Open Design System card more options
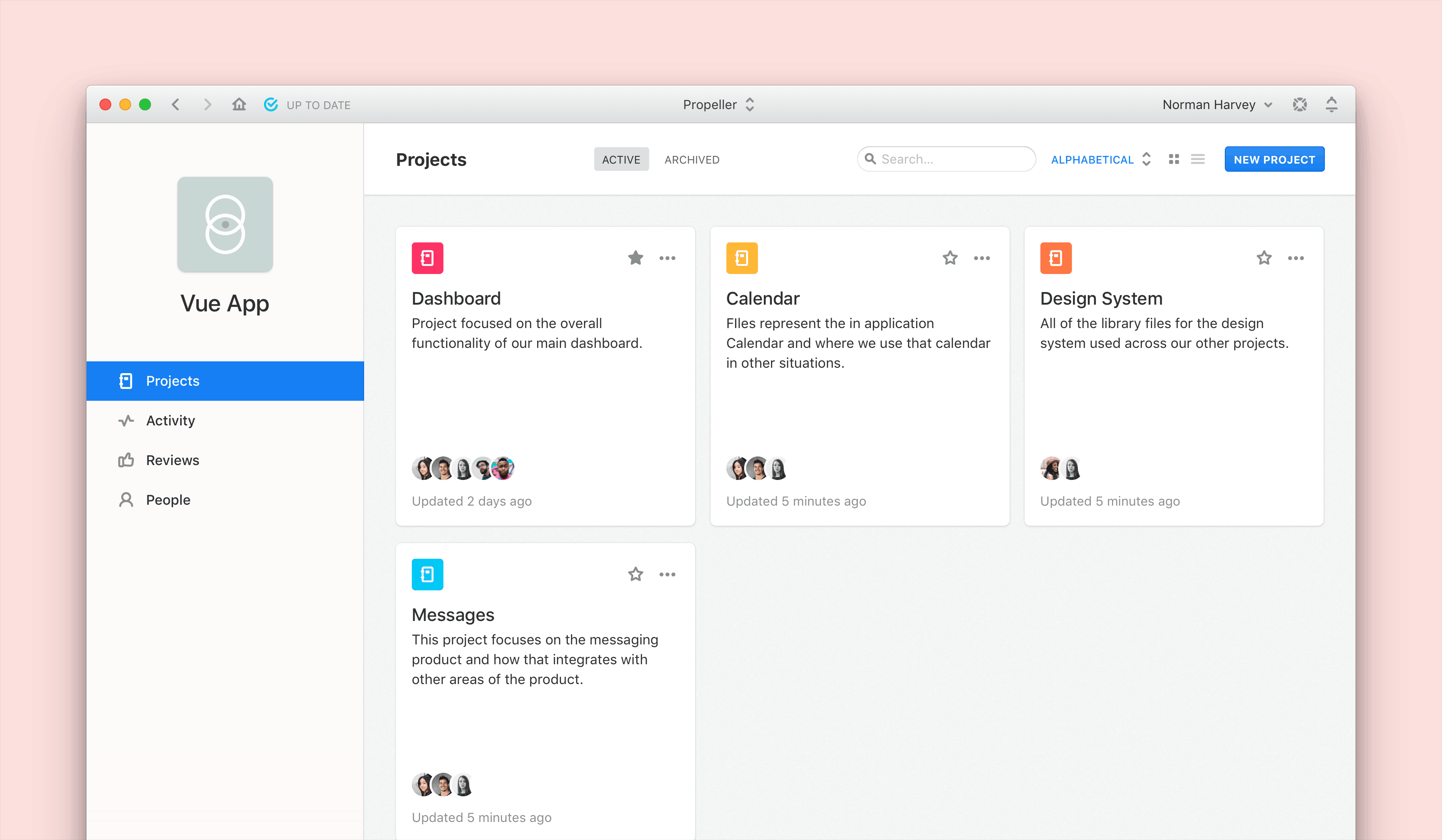The height and width of the screenshot is (840, 1442). coord(1296,258)
